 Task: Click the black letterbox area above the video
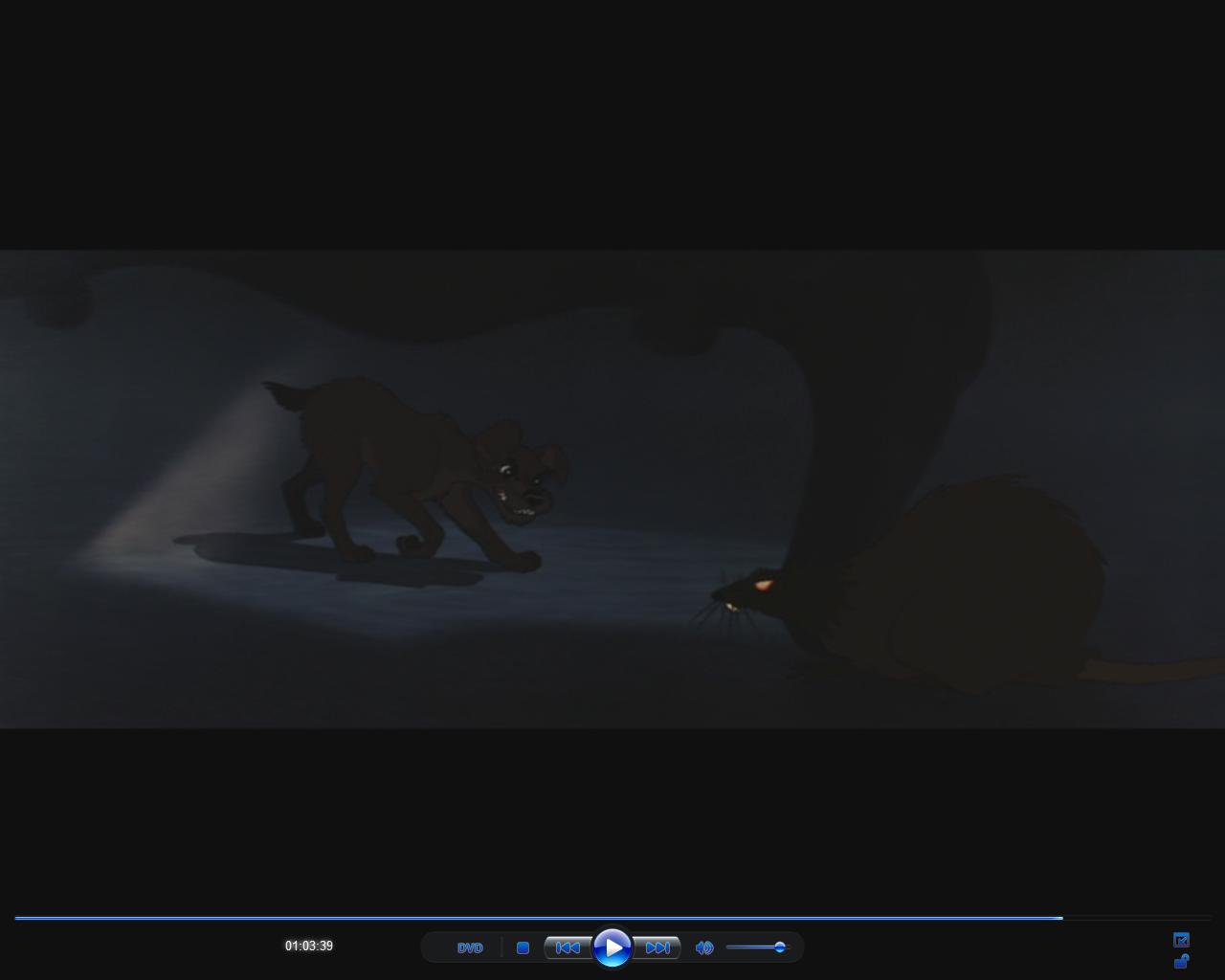[x=612, y=124]
